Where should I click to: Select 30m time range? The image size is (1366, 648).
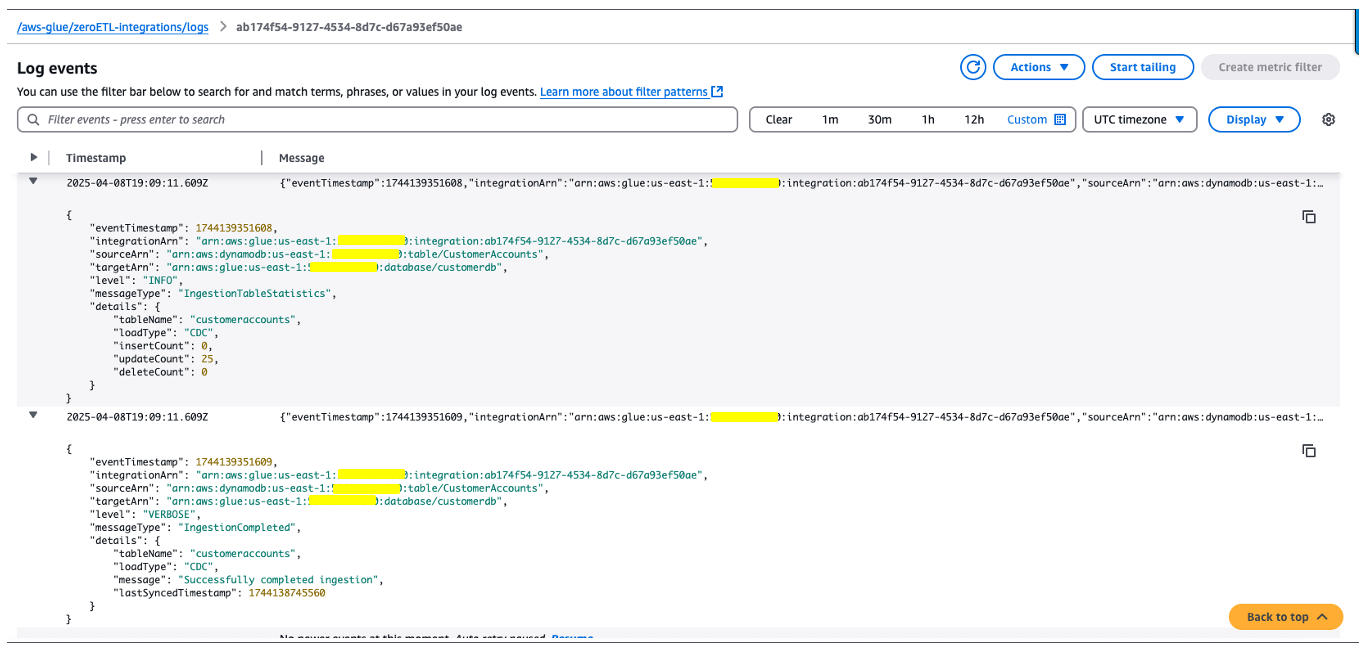(x=880, y=119)
